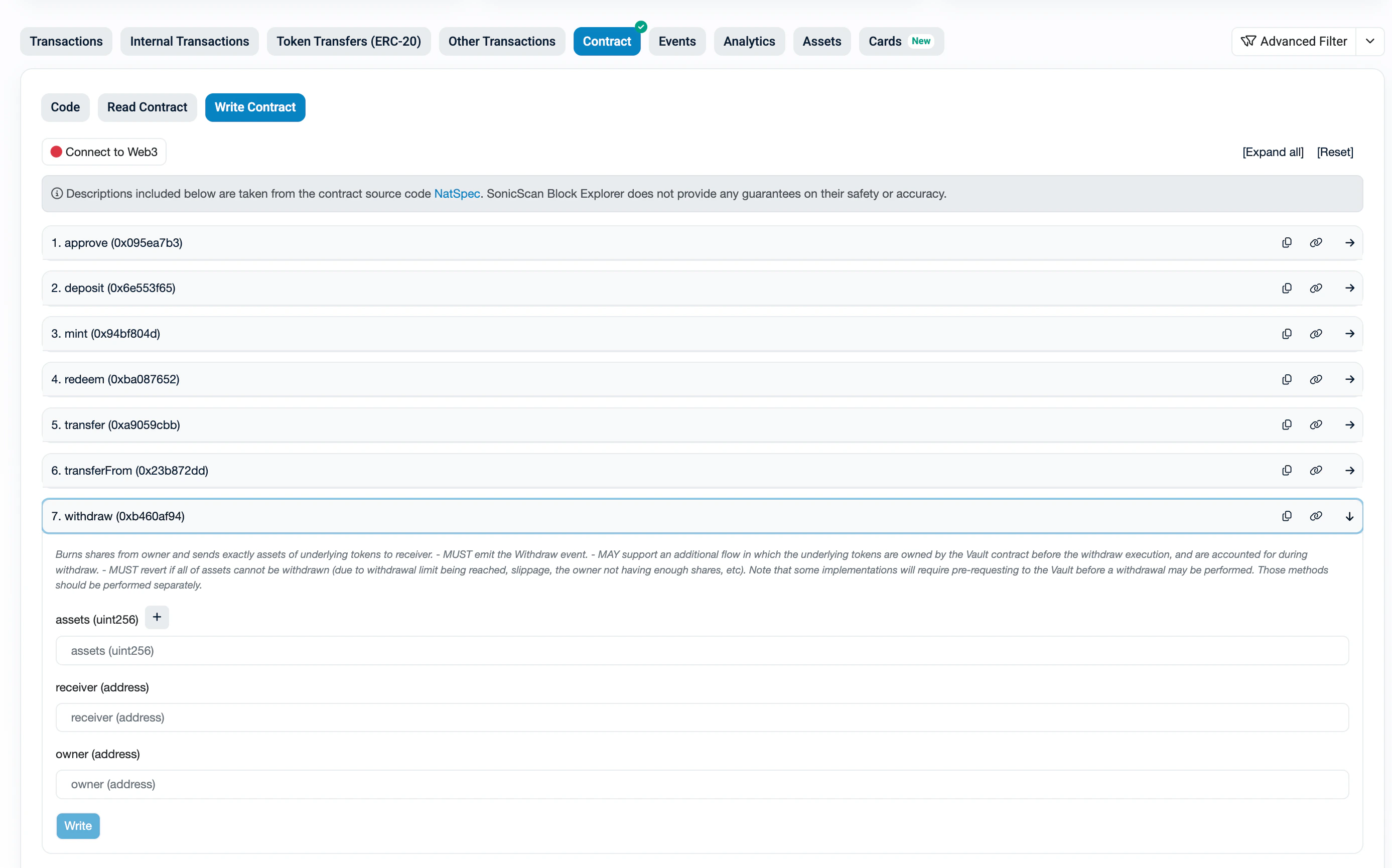The width and height of the screenshot is (1392, 868).
Task: Expand the approve function row arrow
Action: pos(1349,243)
